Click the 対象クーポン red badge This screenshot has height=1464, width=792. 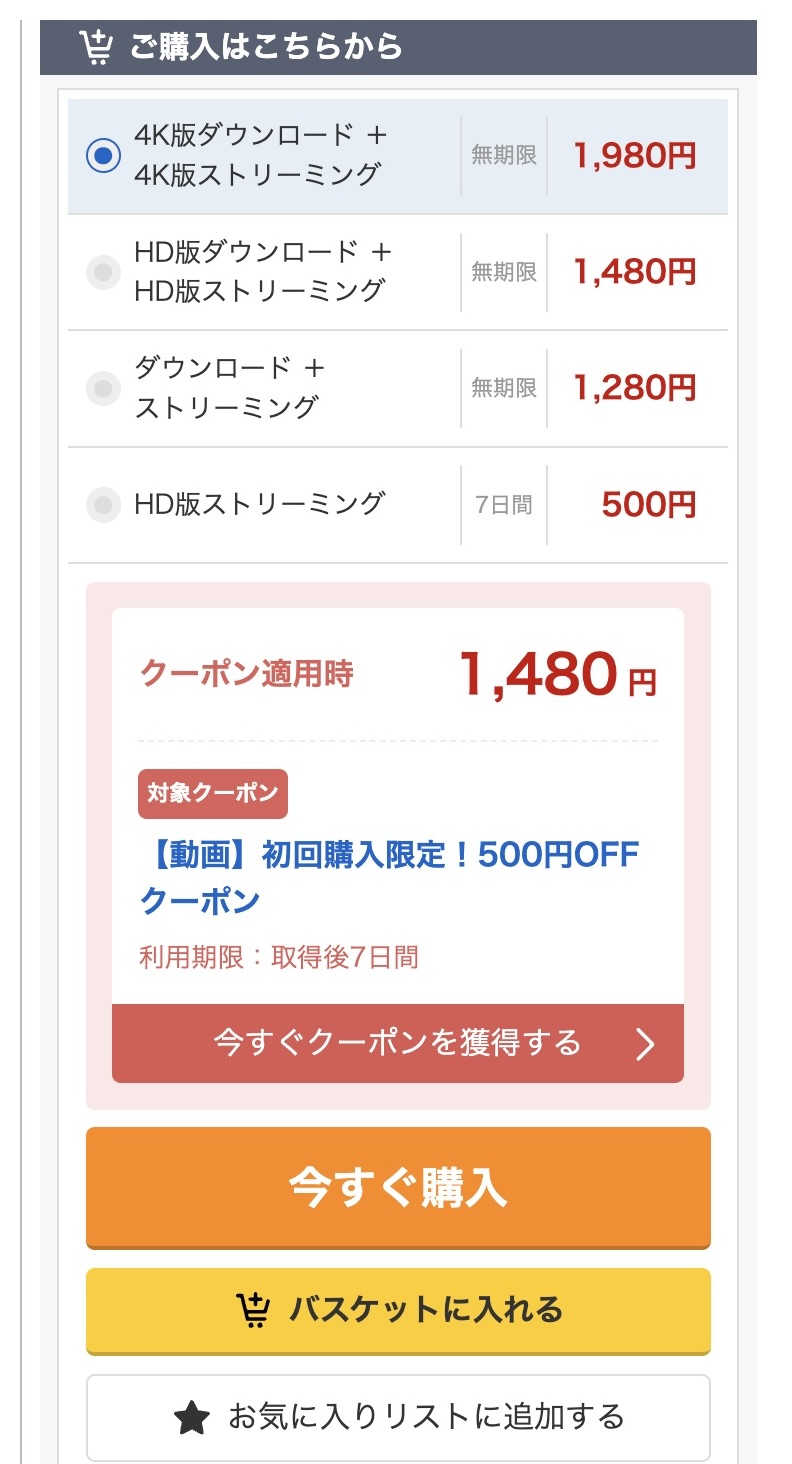(x=212, y=794)
